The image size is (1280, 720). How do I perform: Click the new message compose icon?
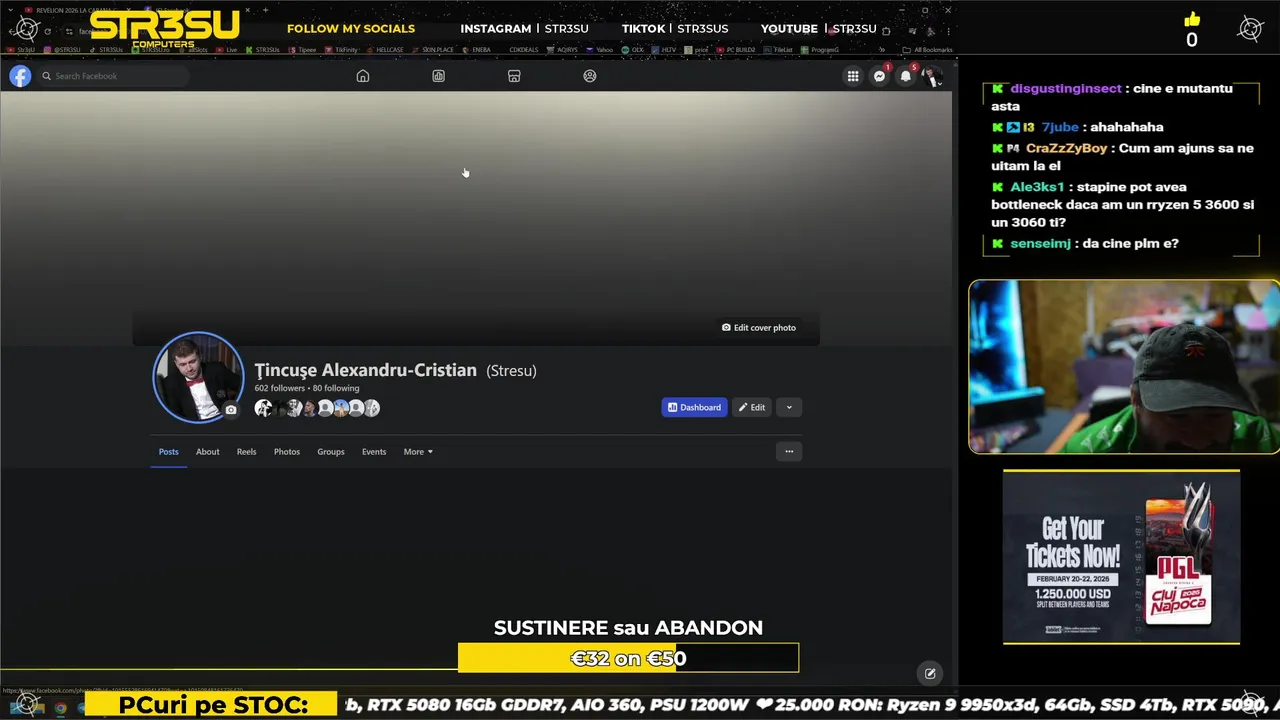pyautogui.click(x=930, y=674)
